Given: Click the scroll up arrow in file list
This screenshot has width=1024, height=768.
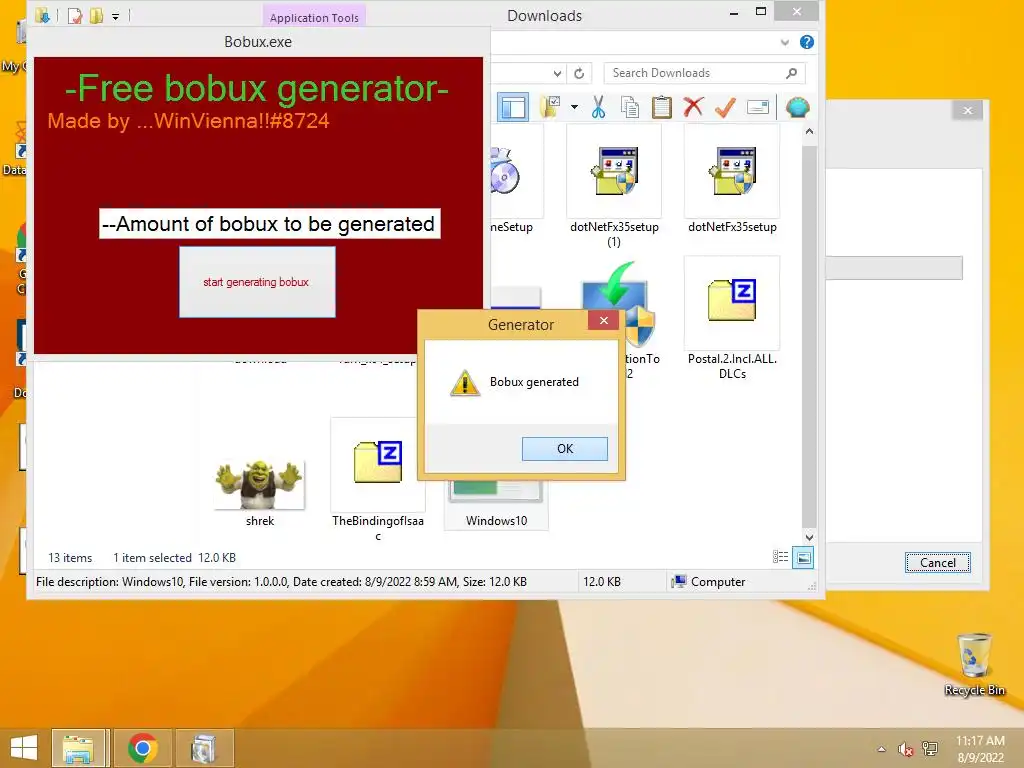Looking at the screenshot, I should coord(809,131).
